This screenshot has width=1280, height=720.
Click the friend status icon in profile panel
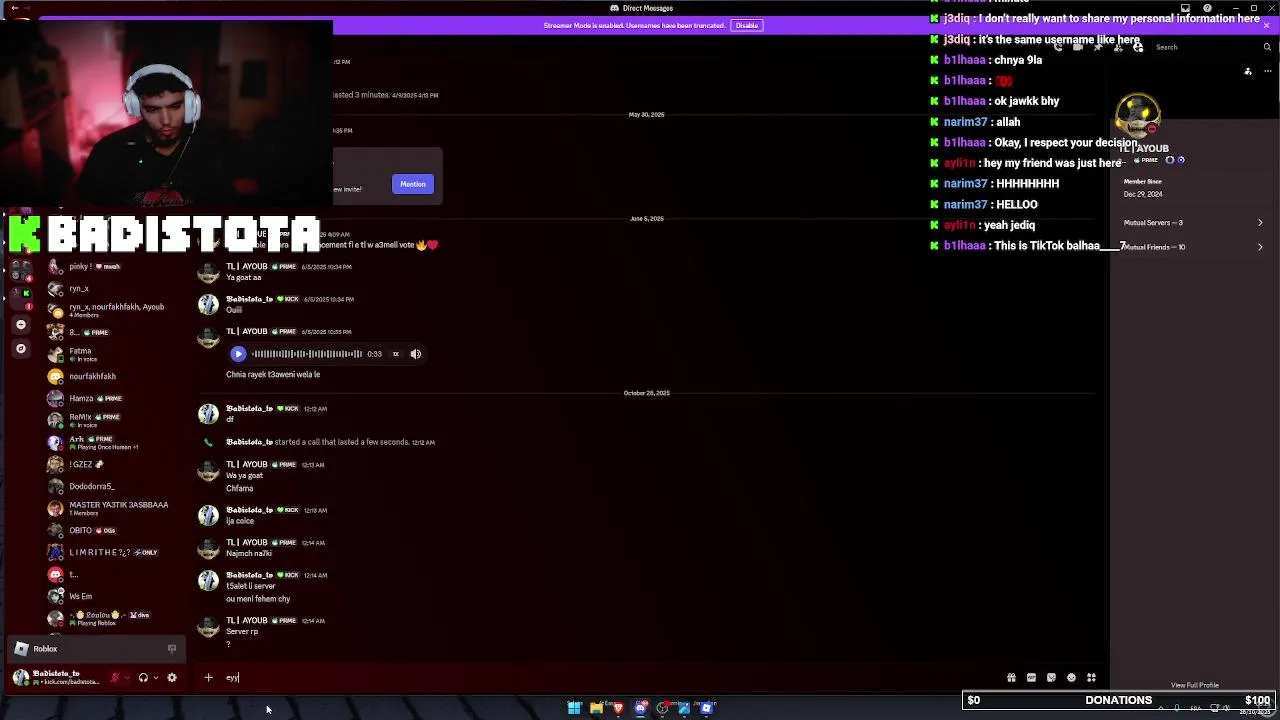pyautogui.click(x=1248, y=72)
